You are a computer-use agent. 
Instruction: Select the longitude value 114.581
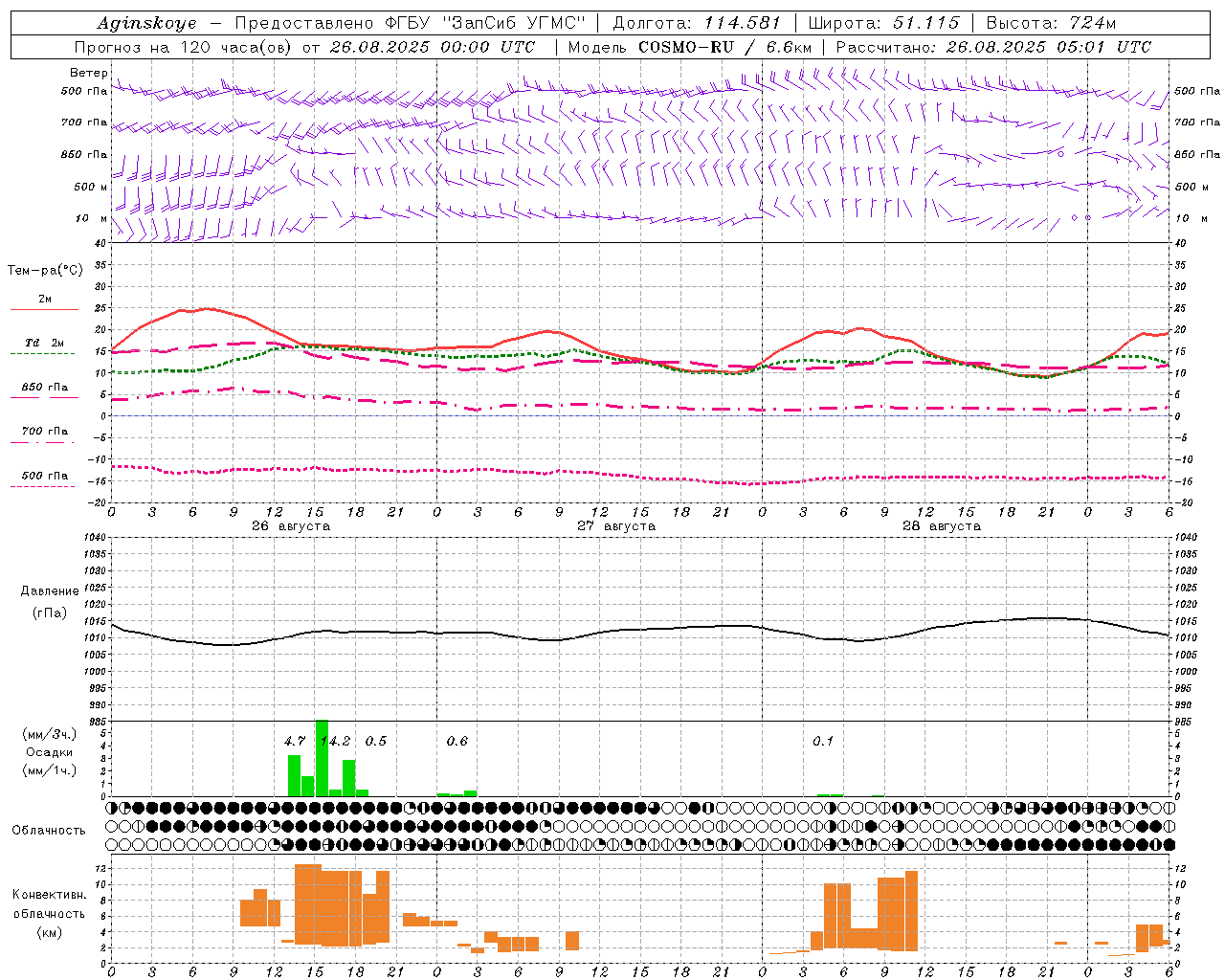(x=742, y=23)
